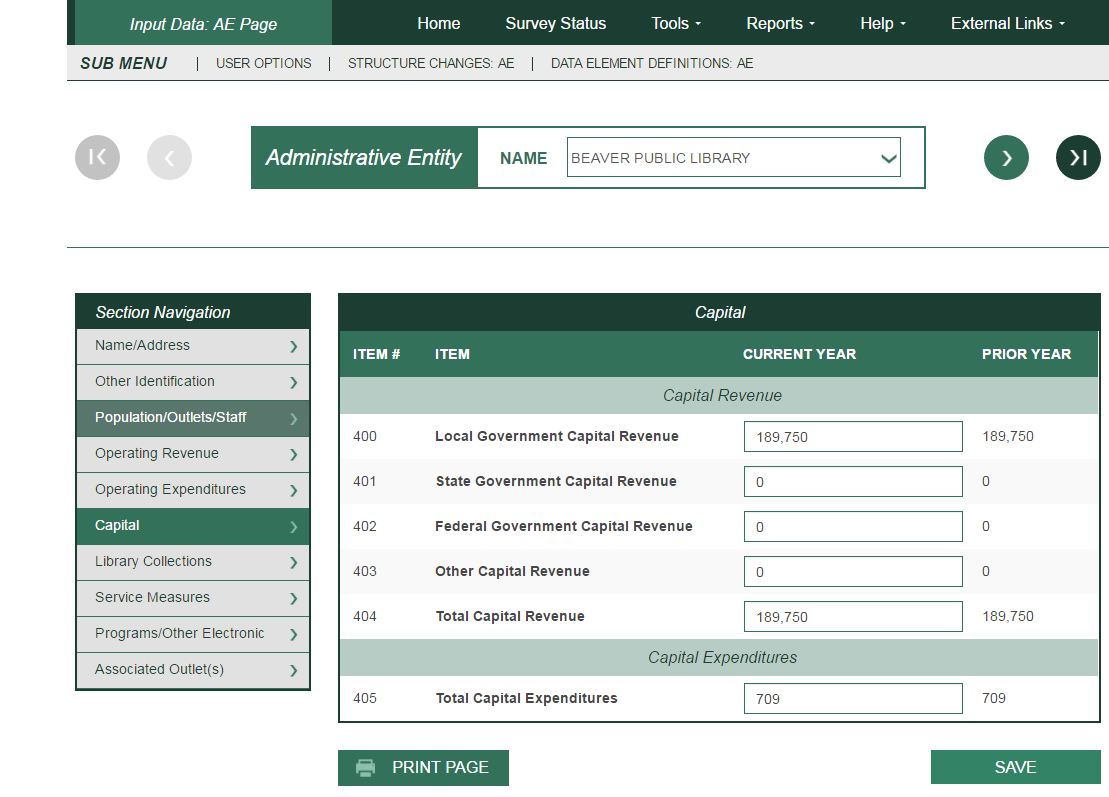Go to the first record arrow icon
Viewport: 1109px width, 797px height.
[x=97, y=157]
